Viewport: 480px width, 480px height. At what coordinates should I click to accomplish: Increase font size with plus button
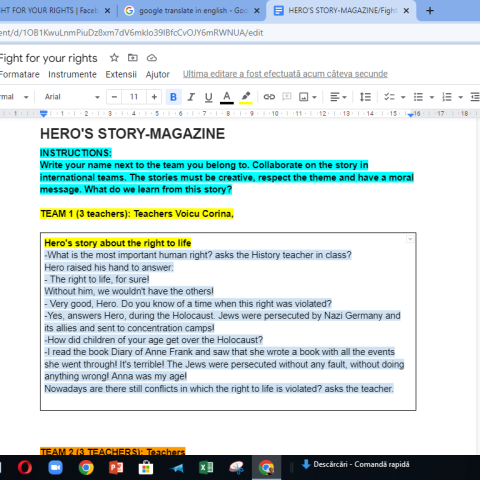[x=154, y=97]
